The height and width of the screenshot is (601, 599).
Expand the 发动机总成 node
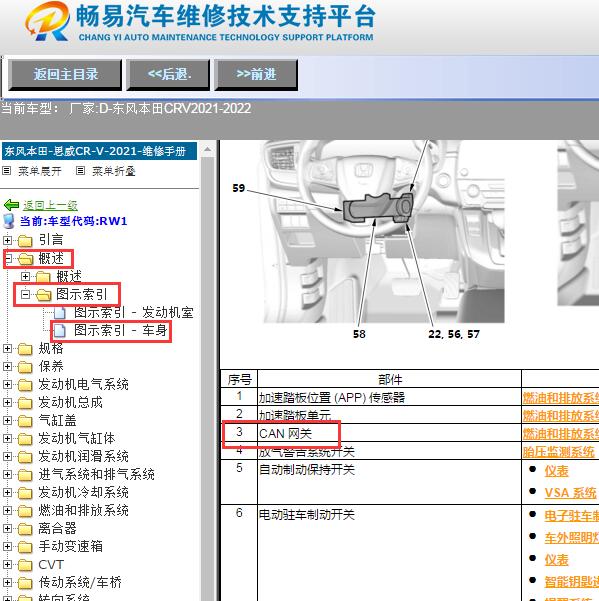pyautogui.click(x=7, y=402)
